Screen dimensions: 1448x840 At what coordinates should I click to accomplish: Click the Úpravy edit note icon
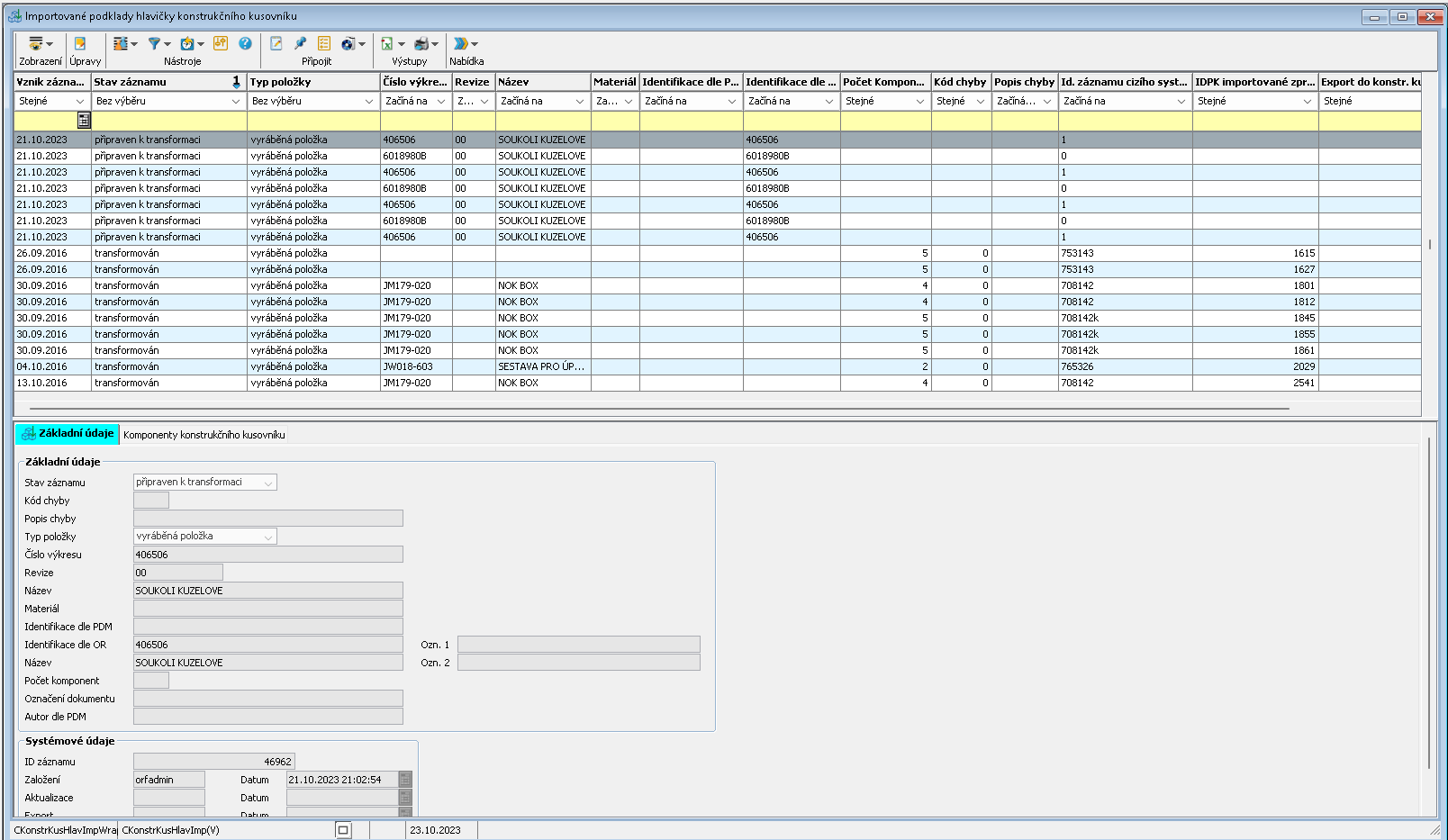[80, 43]
